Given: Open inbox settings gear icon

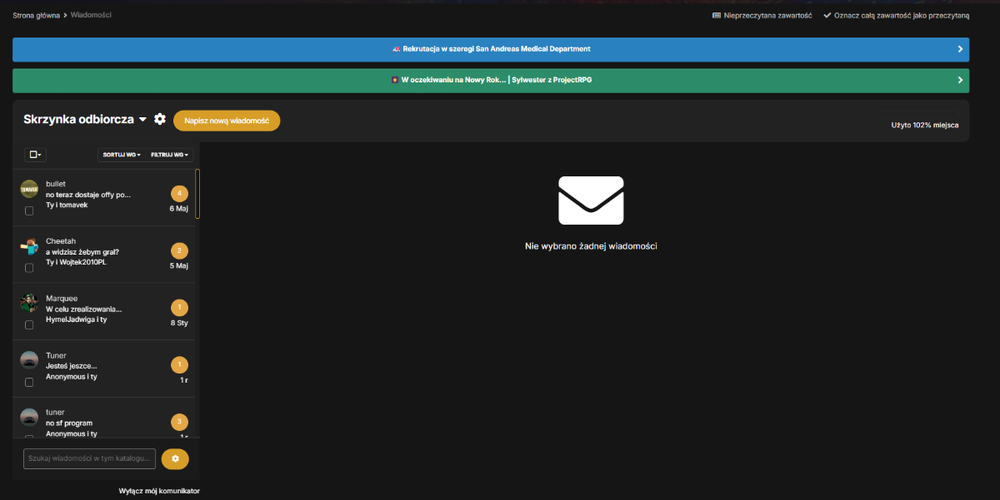Looking at the screenshot, I should (x=160, y=119).
